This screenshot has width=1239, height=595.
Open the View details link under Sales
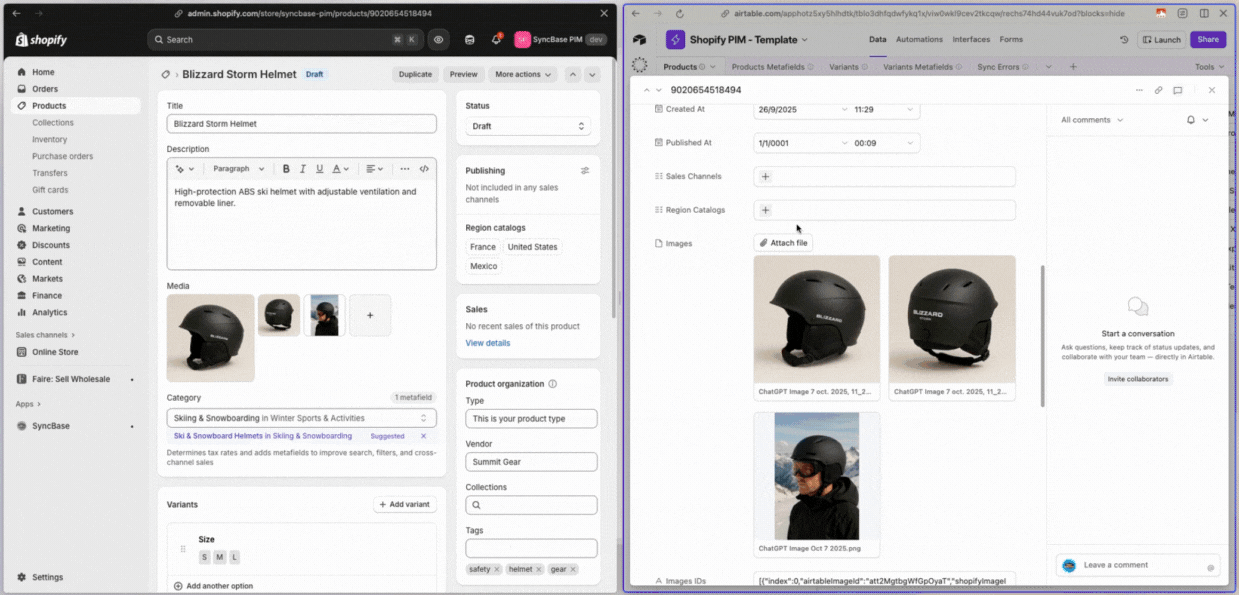pyautogui.click(x=488, y=343)
